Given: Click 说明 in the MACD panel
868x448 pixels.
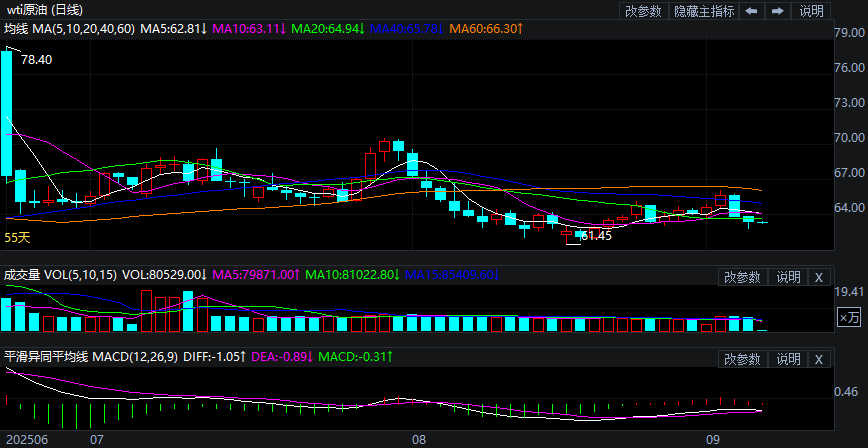Looking at the screenshot, I should pos(789,359).
